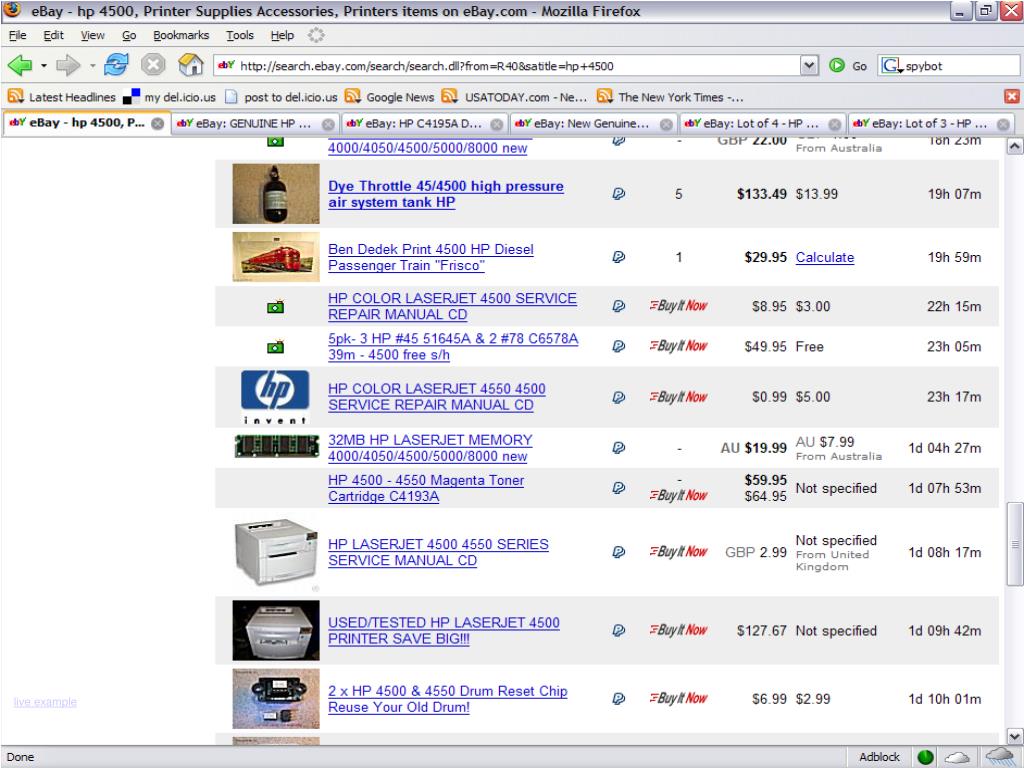Click the rain cloud weather status icon
Screen dimensions: 1024x768
[999, 757]
